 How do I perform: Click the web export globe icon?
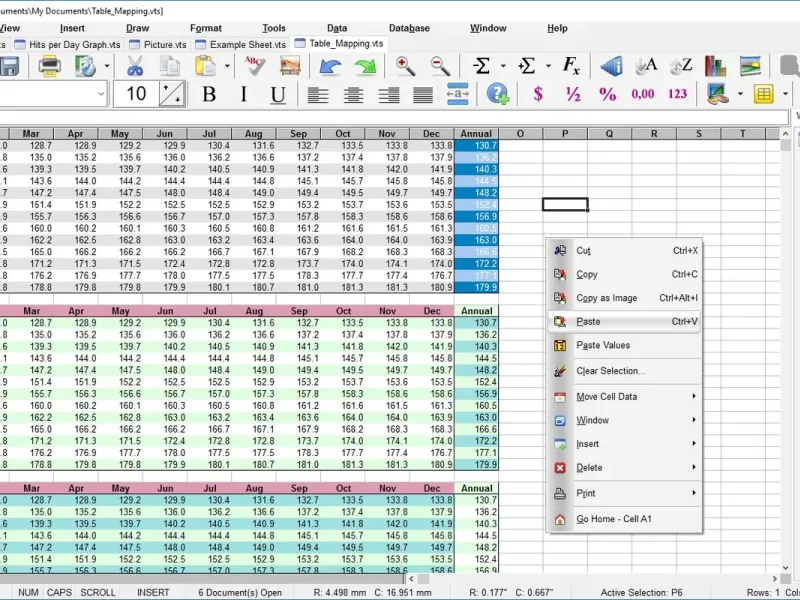(x=85, y=66)
